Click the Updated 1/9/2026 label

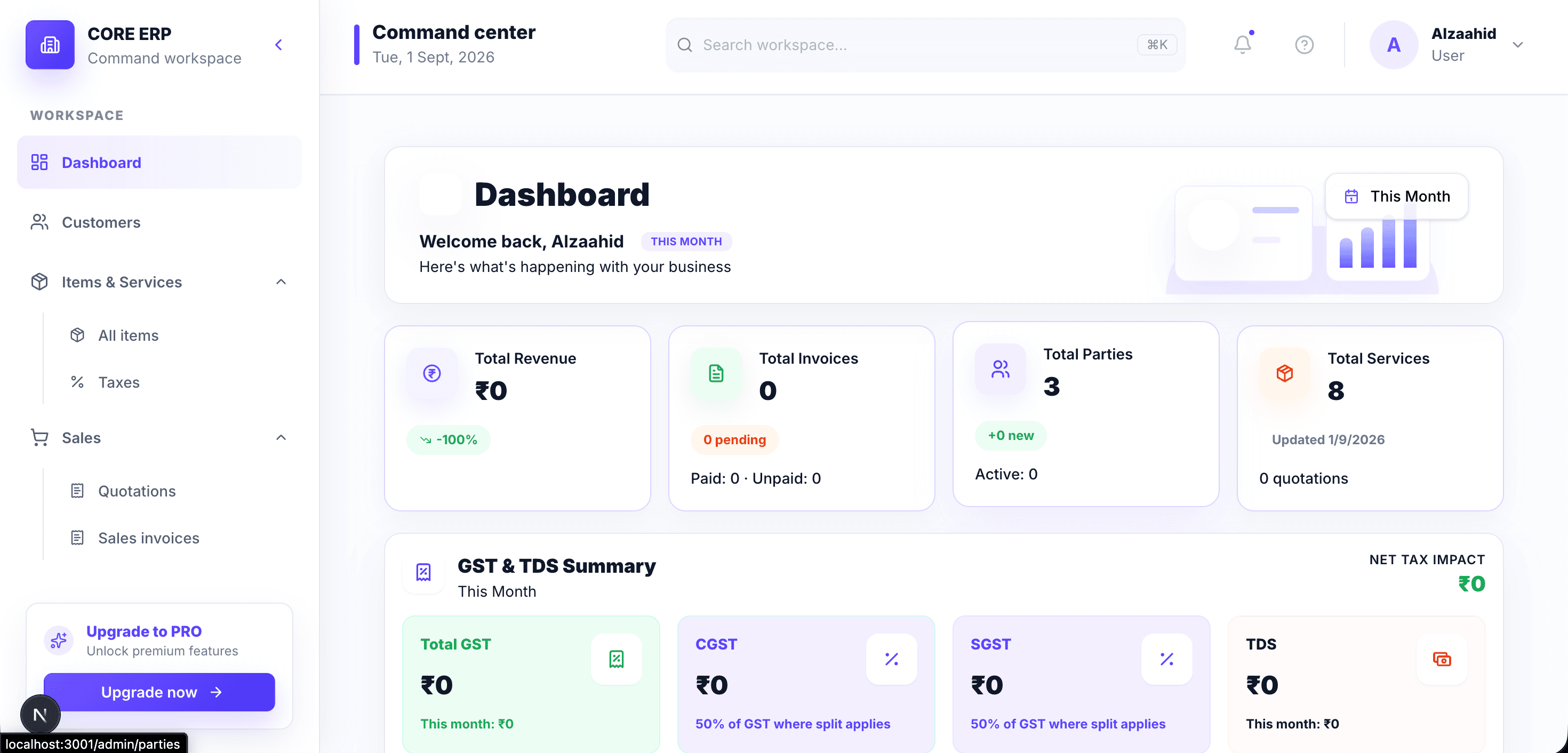tap(1327, 439)
